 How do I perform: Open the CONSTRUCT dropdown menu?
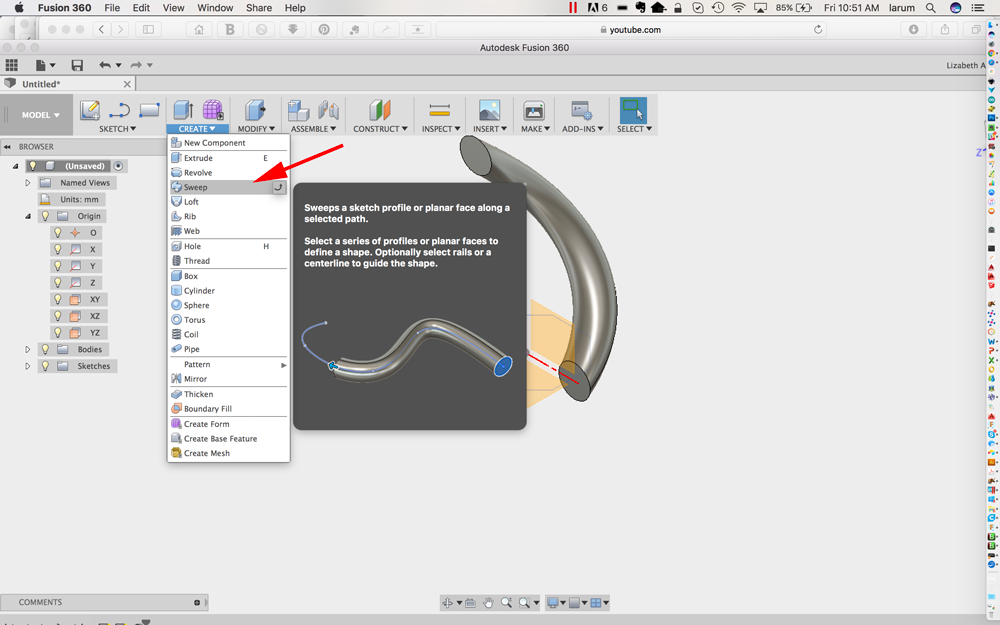click(x=381, y=129)
